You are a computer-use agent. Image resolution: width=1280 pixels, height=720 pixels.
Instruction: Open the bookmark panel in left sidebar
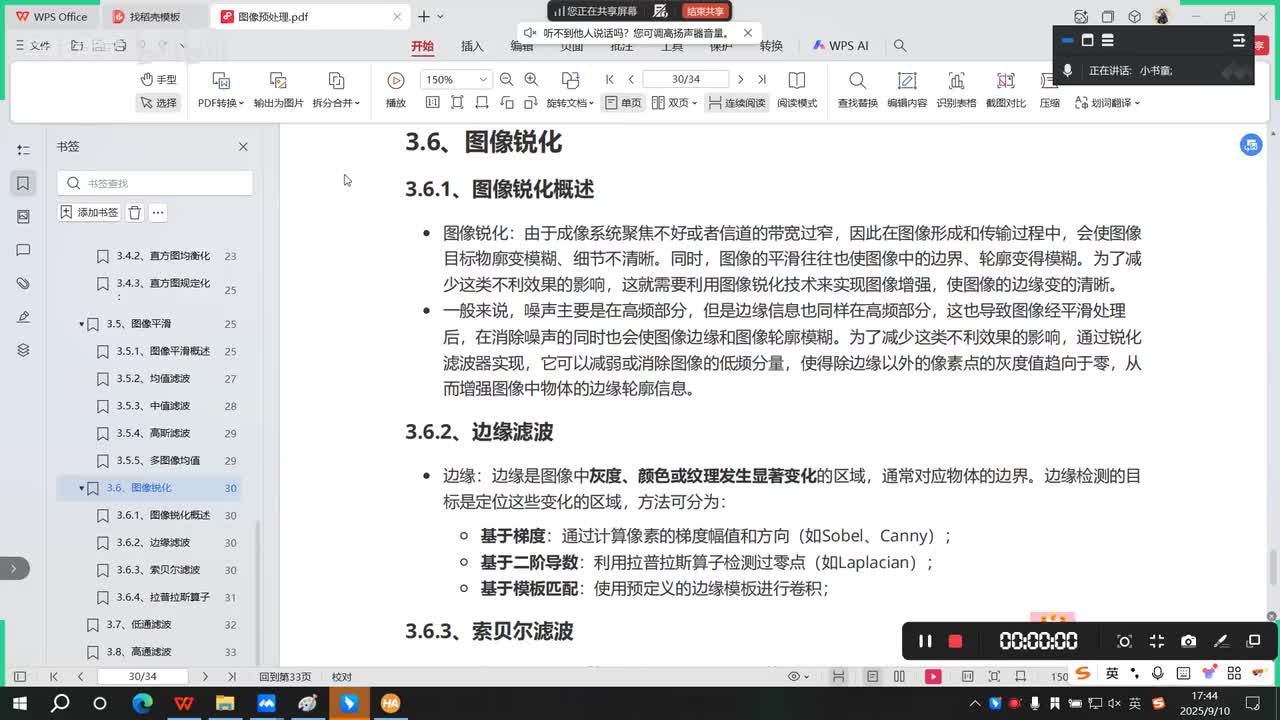pos(23,183)
